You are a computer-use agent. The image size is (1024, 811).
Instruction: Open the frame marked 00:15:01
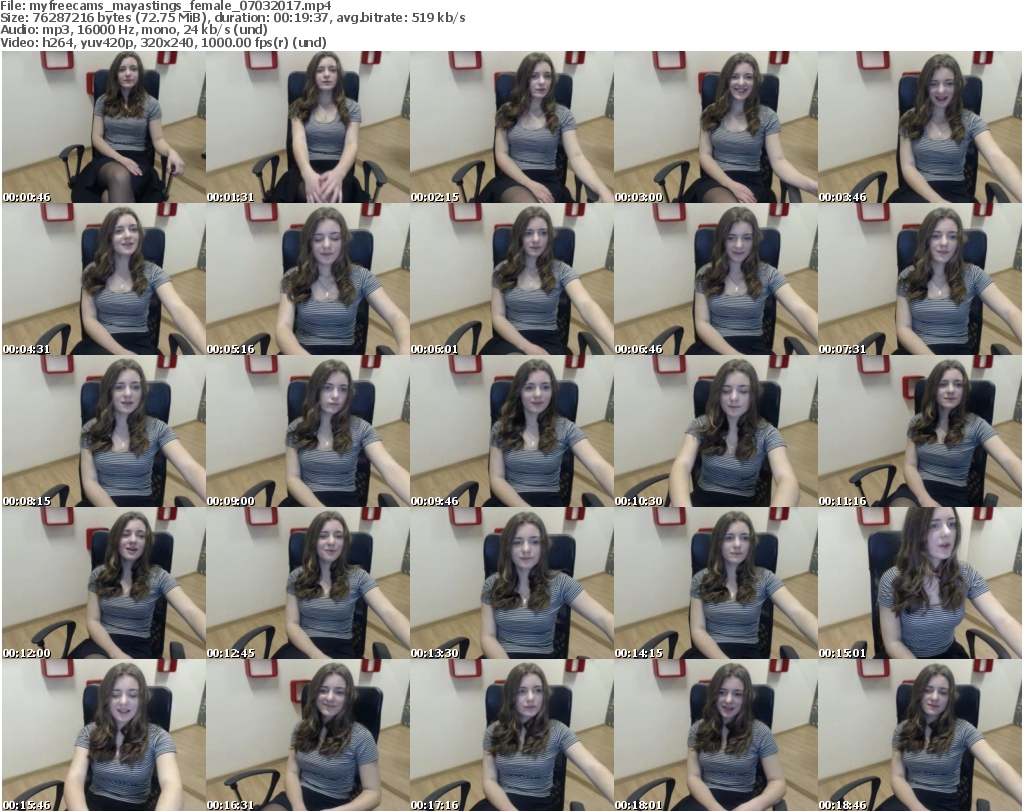pyautogui.click(x=920, y=583)
